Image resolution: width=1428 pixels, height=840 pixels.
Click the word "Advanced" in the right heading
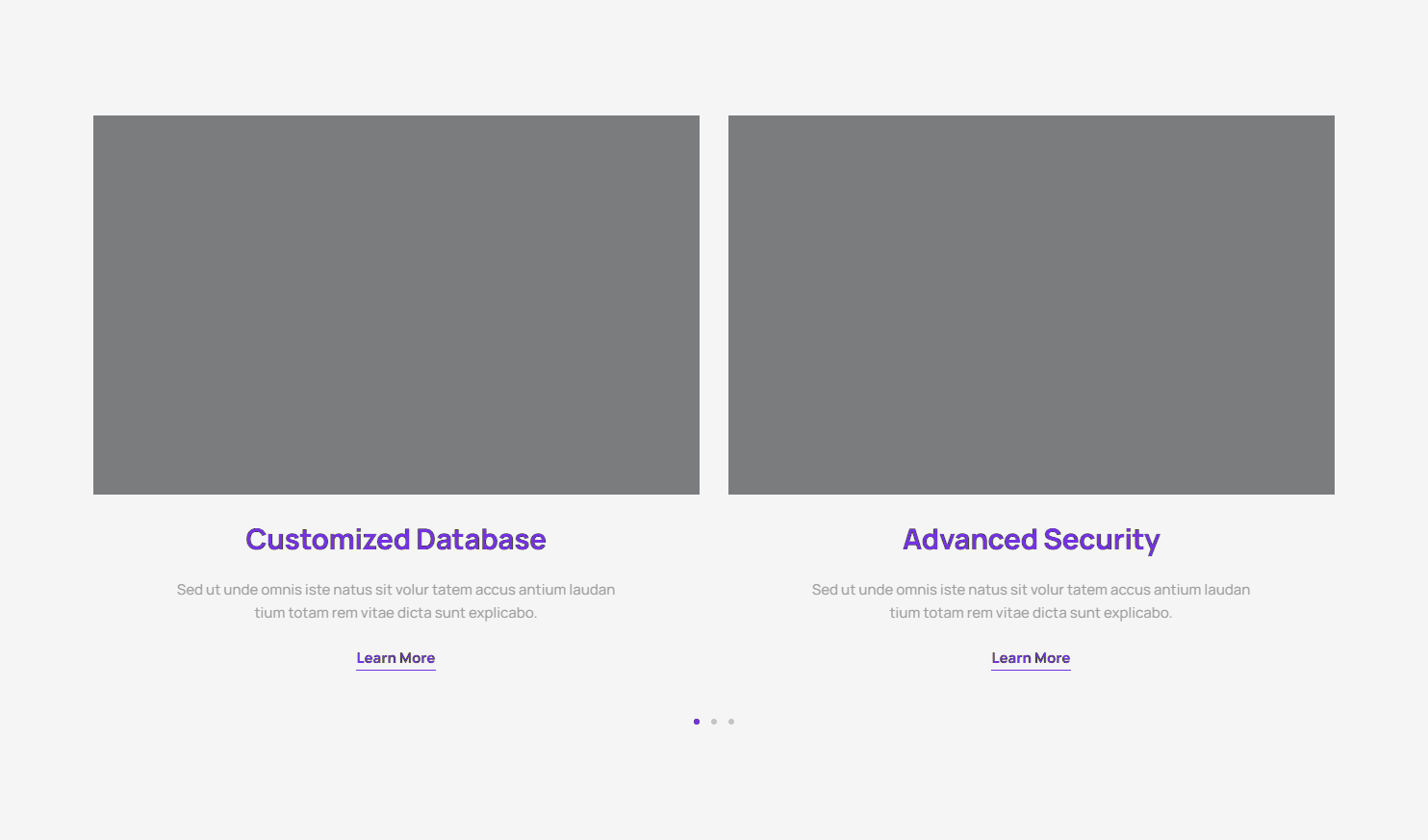pyautogui.click(x=969, y=540)
